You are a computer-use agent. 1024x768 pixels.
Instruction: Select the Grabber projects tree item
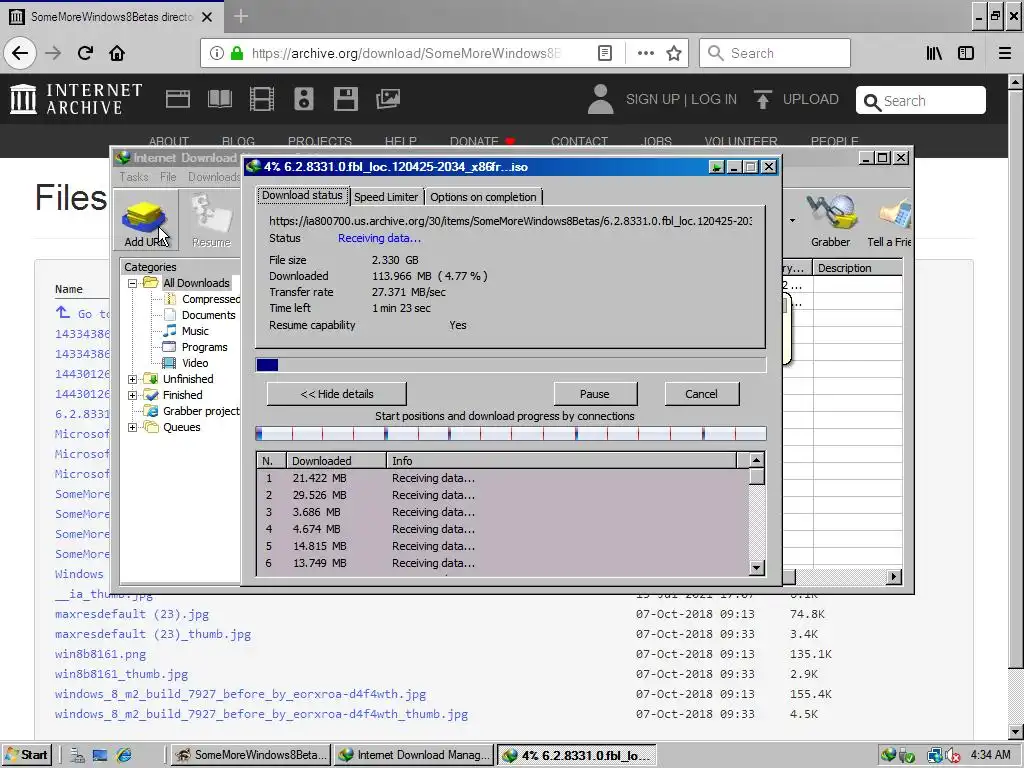point(201,411)
